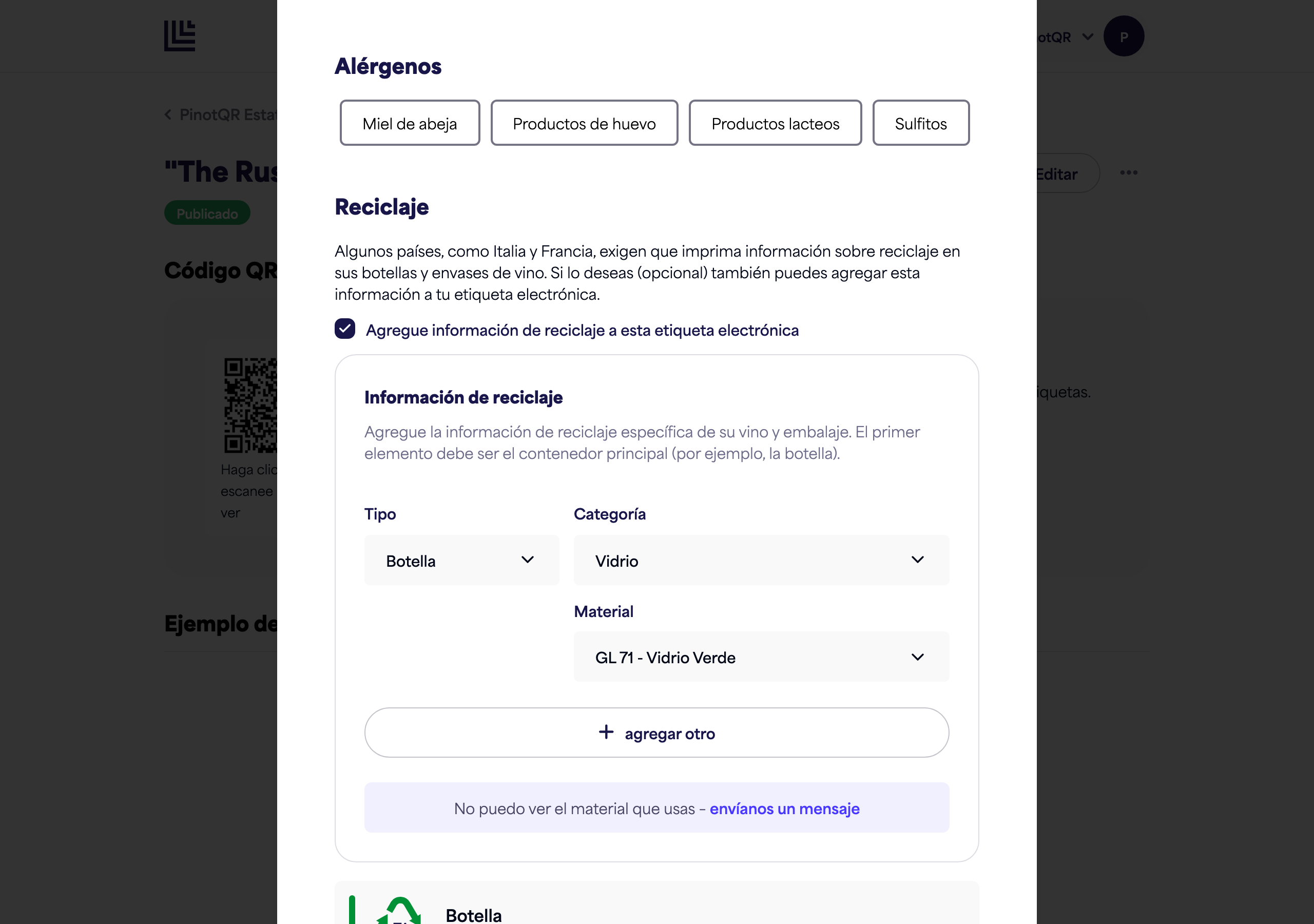Expand the Material dropdown GL 71 Vidrio Verde
The width and height of the screenshot is (1314, 924).
click(x=761, y=657)
